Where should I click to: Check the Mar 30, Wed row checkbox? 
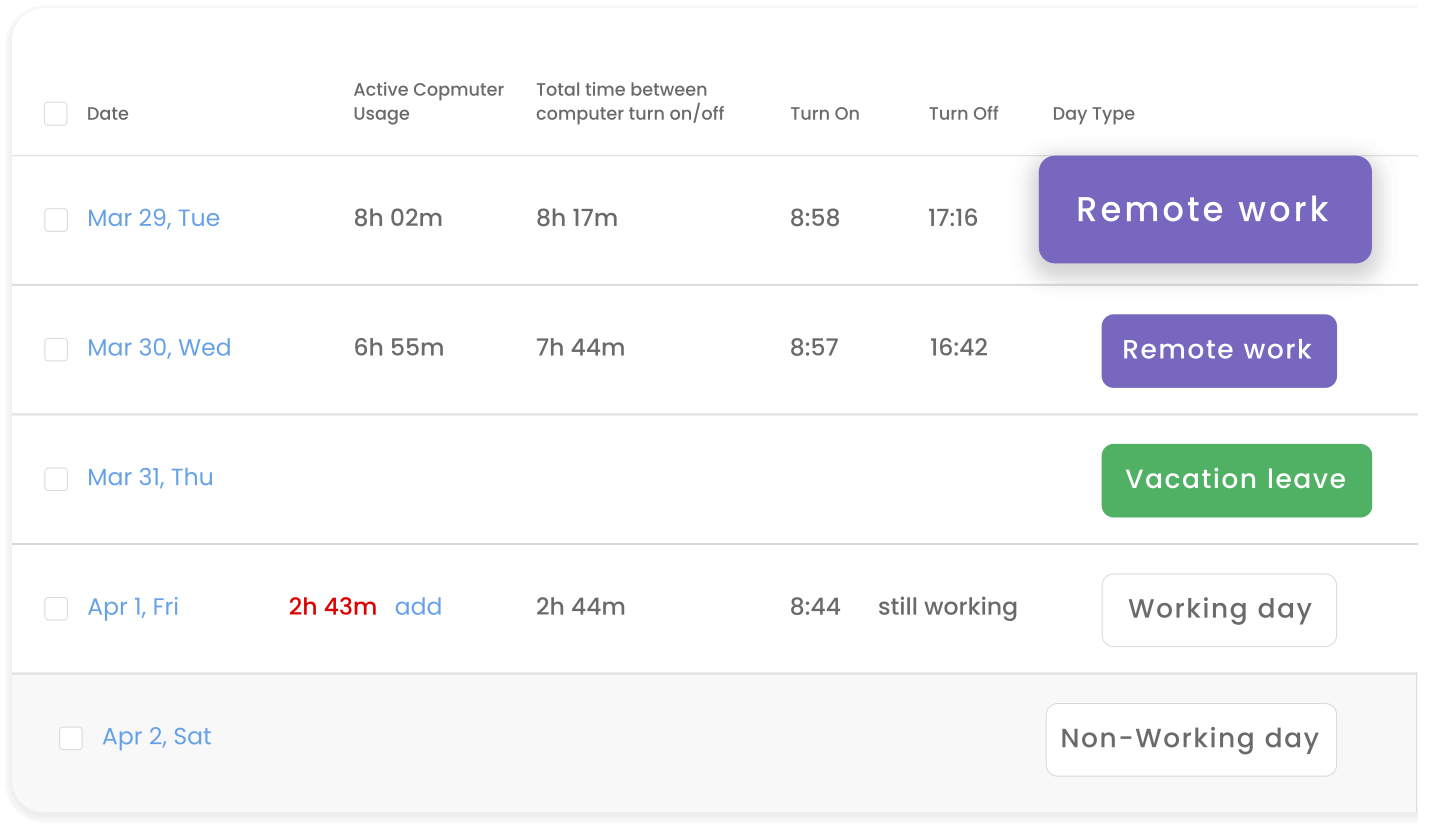tap(56, 349)
